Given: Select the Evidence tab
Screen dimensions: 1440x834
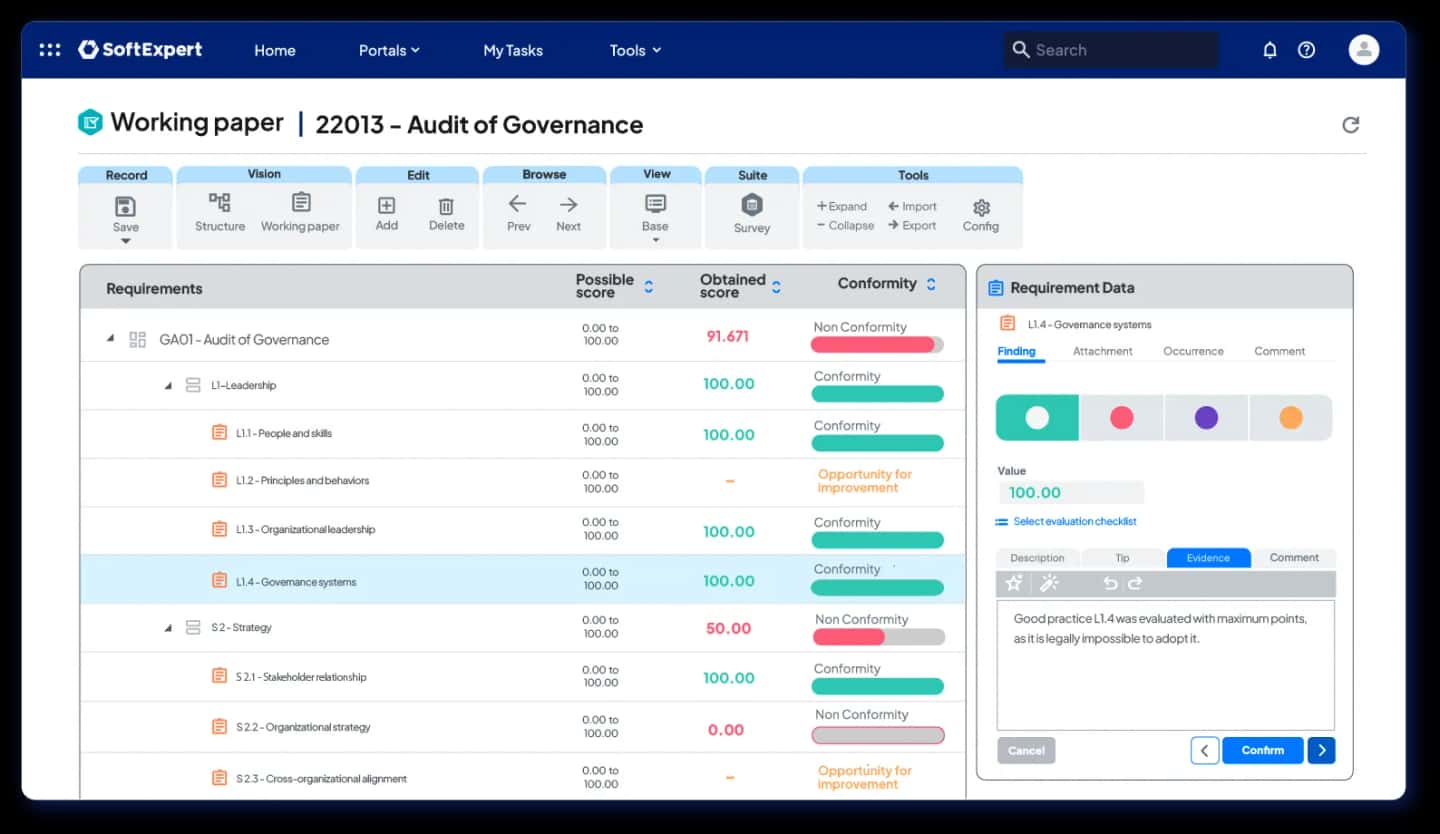Looking at the screenshot, I should pyautogui.click(x=1208, y=558).
